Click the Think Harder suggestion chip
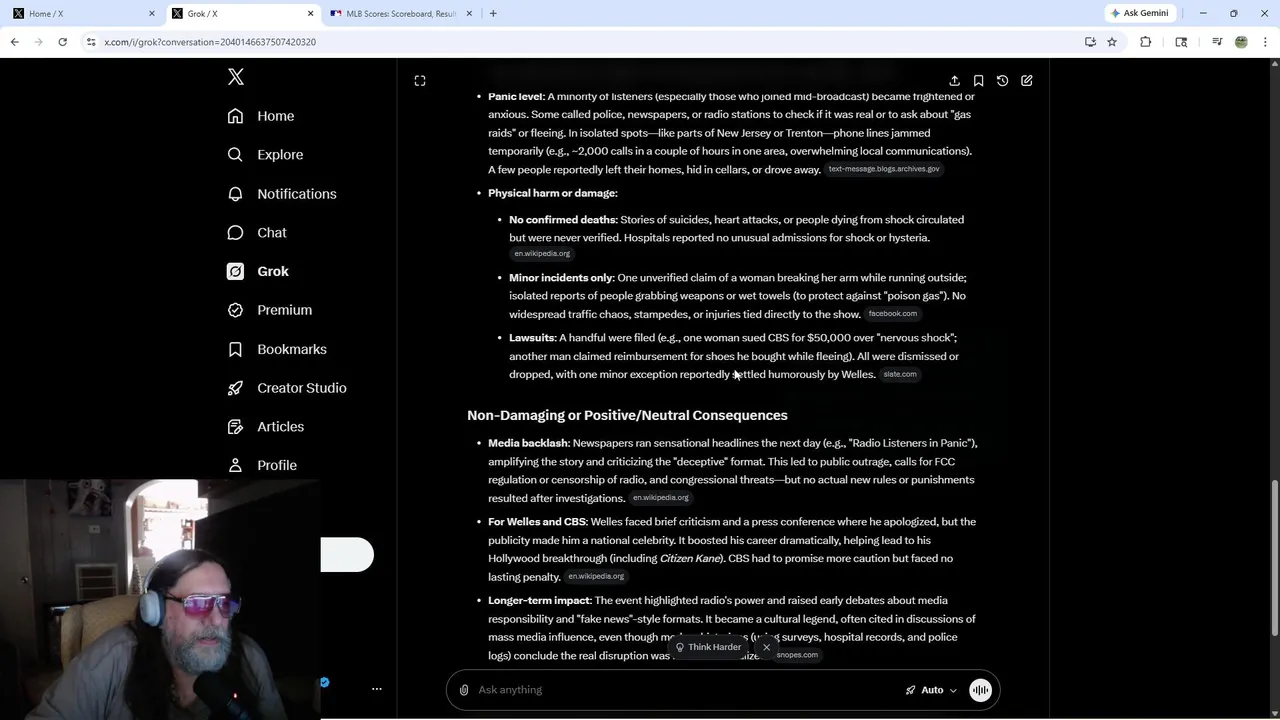1280x720 pixels. [x=708, y=647]
